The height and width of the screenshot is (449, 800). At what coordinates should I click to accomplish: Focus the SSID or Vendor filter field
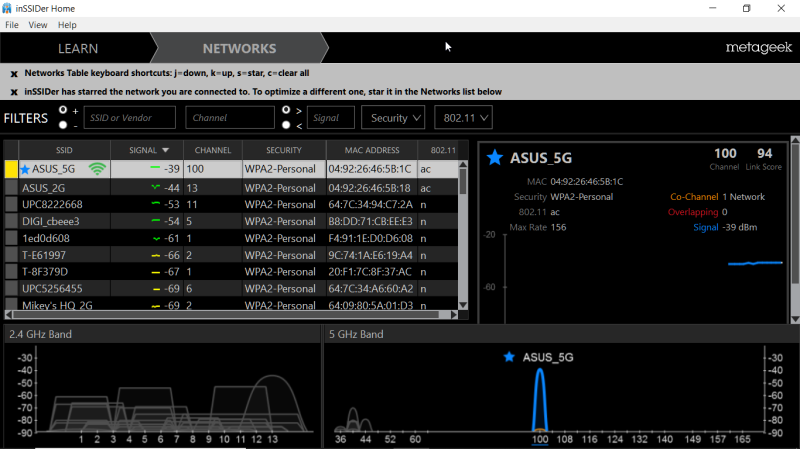[130, 118]
